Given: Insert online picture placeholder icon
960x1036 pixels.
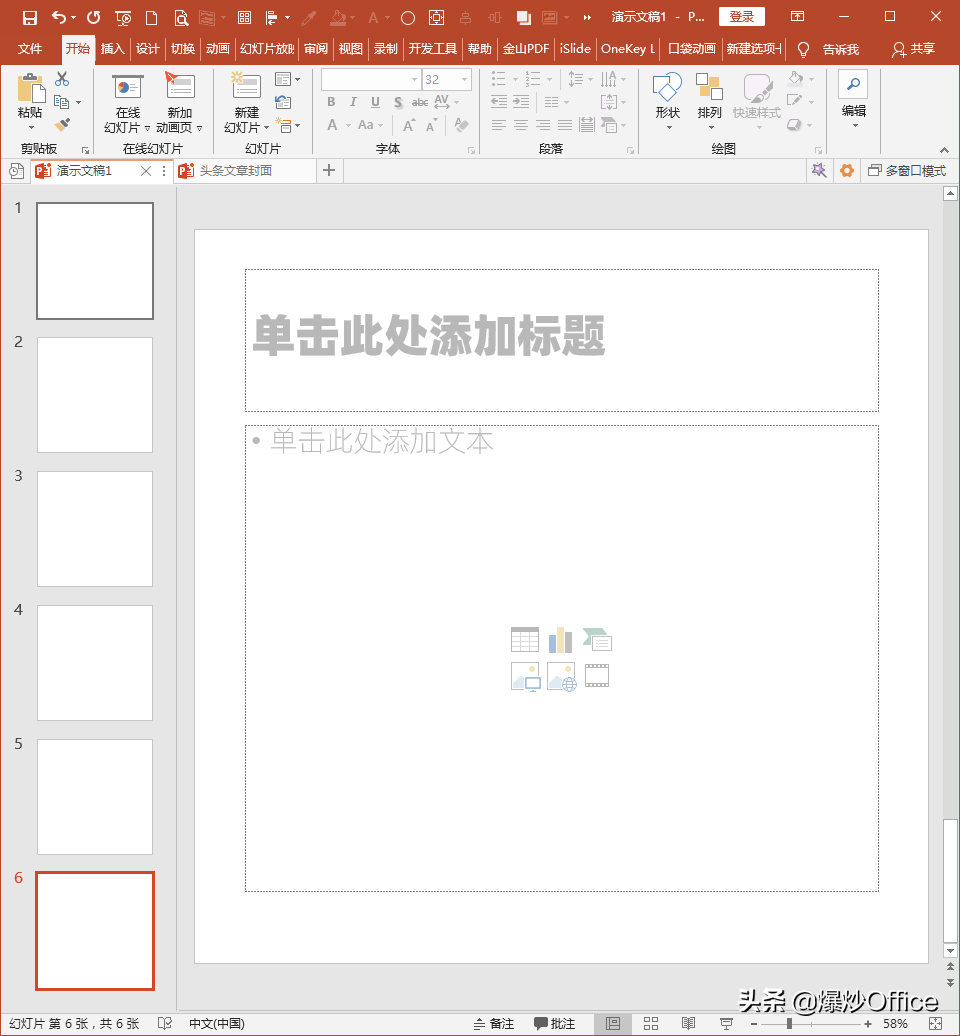Looking at the screenshot, I should [562, 677].
